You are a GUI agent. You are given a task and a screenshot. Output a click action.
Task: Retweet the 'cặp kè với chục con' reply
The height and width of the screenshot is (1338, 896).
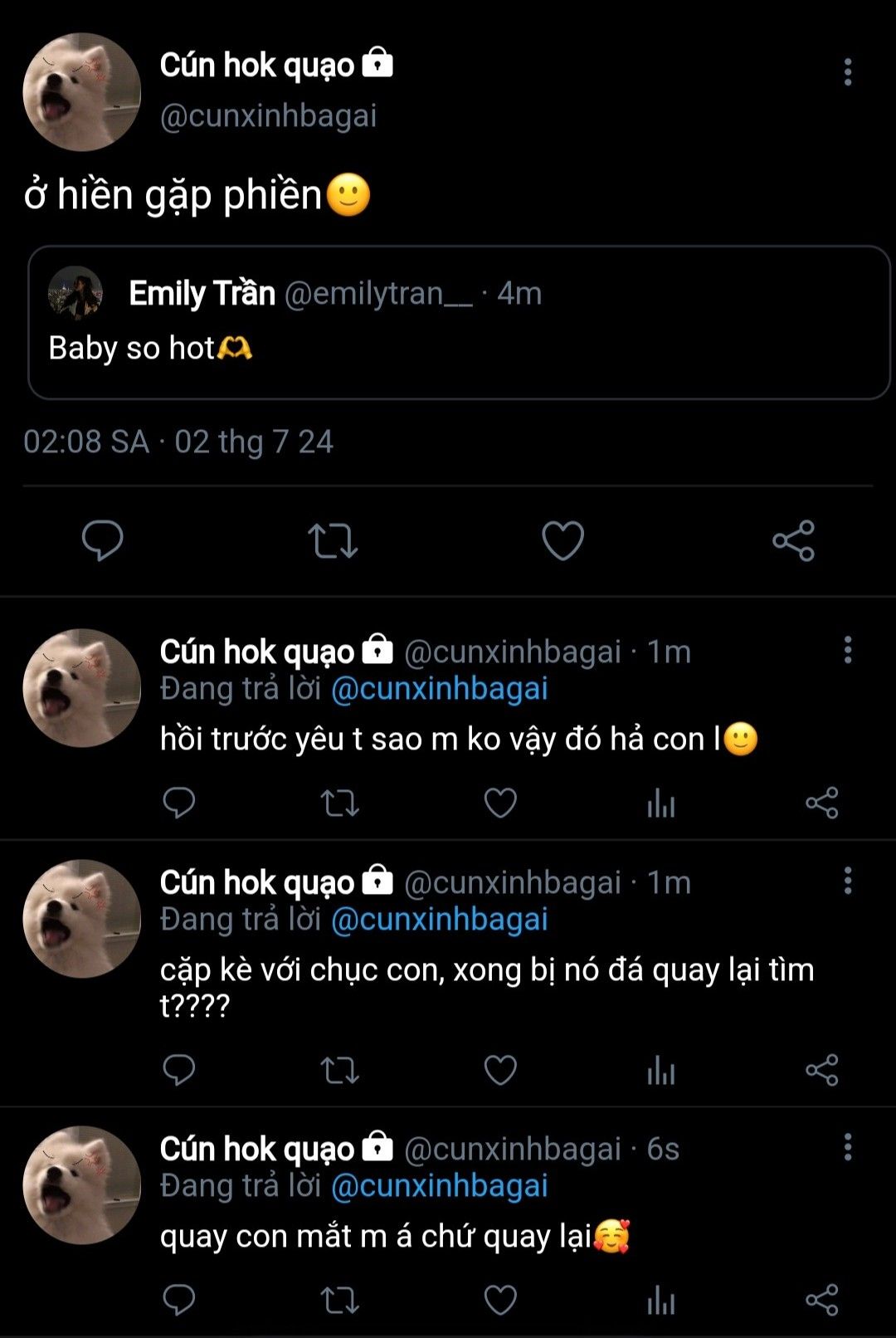(339, 1070)
